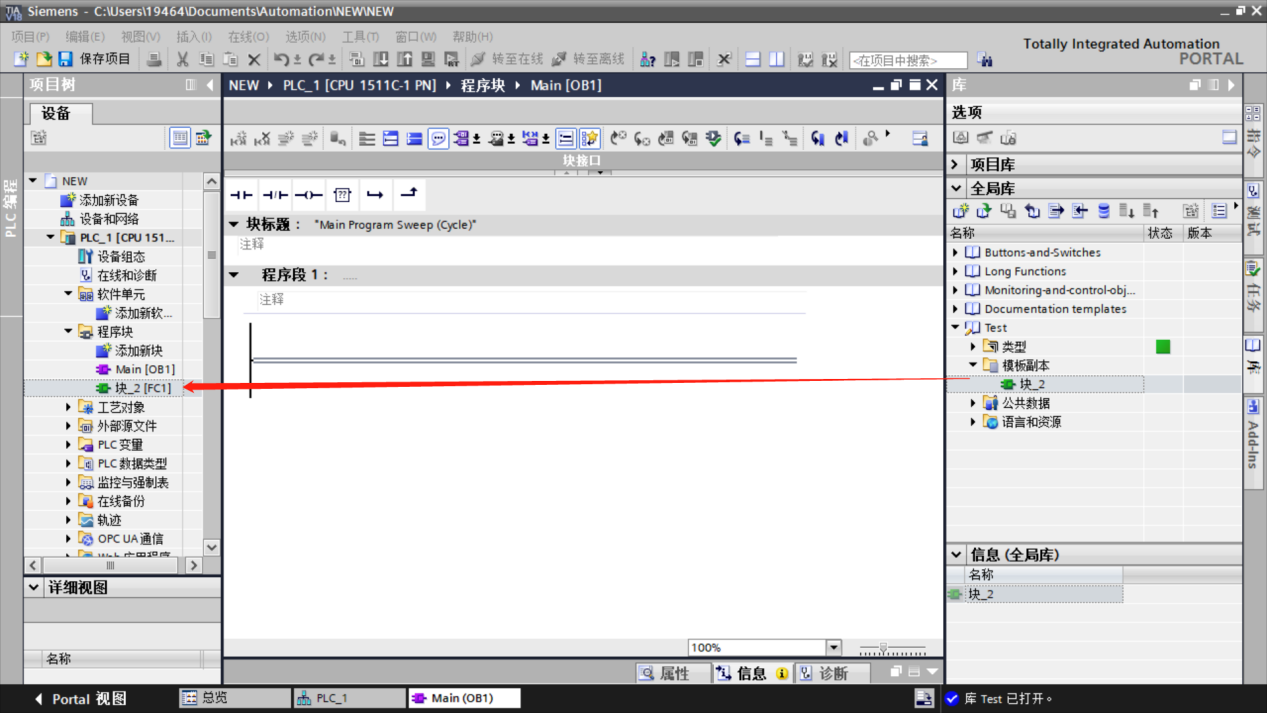Image resolution: width=1267 pixels, height=713 pixels.
Task: Click the delete X icon in toolbar
Action: [254, 60]
